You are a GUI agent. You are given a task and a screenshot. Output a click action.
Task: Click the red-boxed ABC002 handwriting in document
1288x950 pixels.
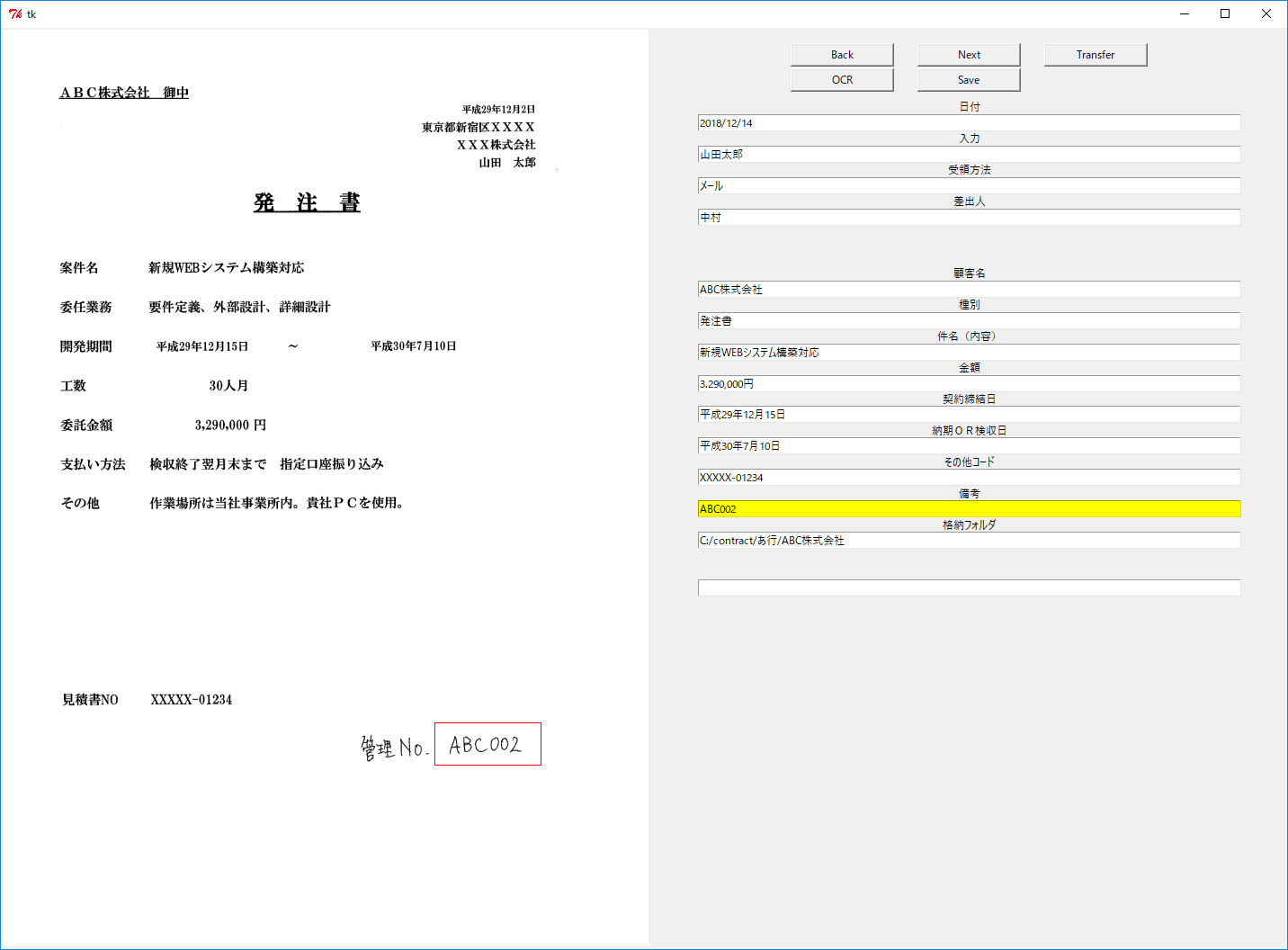coord(487,744)
